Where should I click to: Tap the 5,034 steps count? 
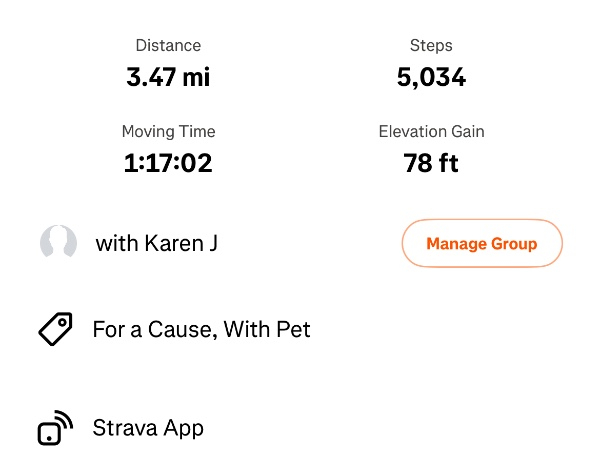431,77
